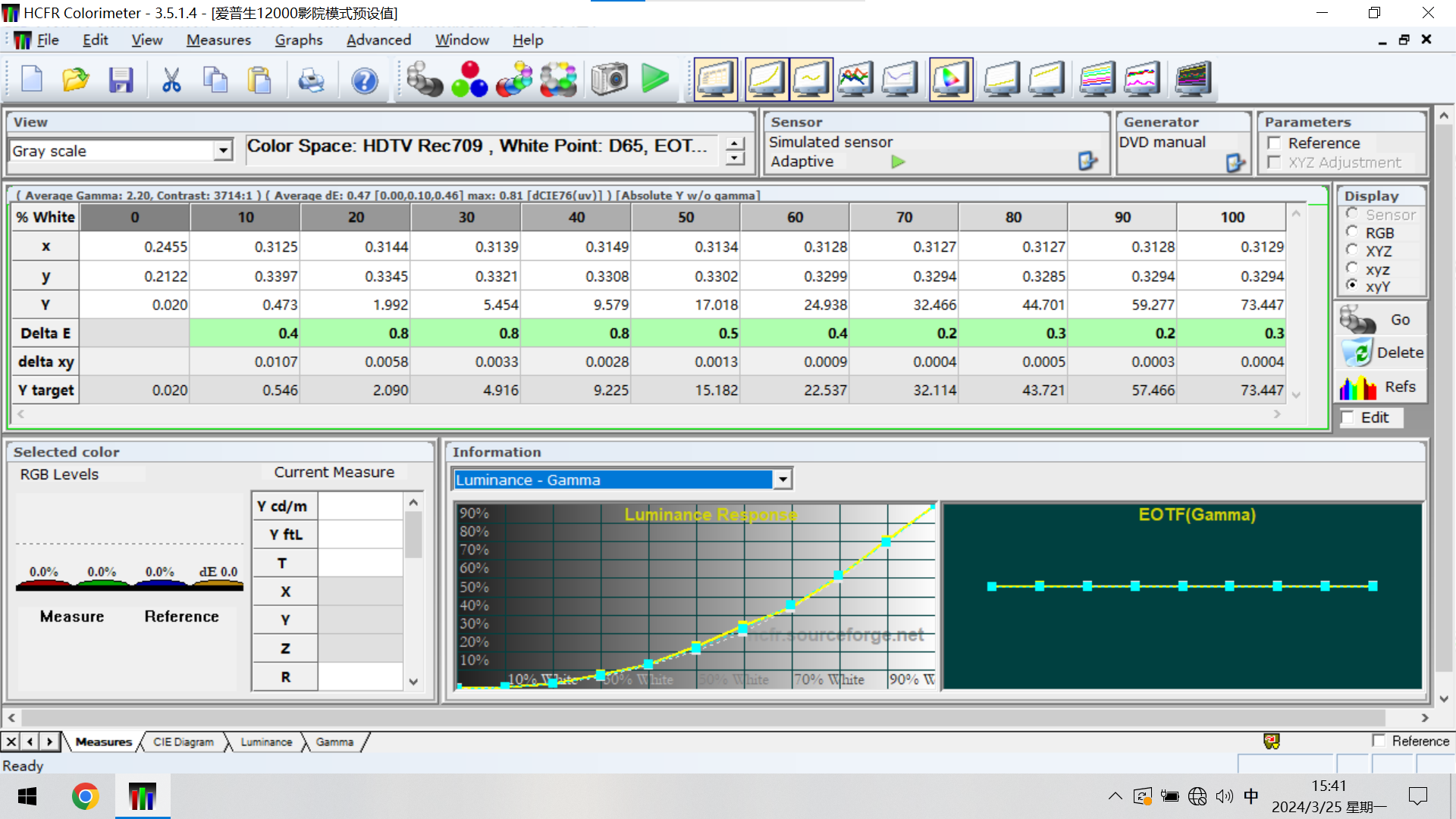Toggle the CIE diagram monitor icon

pos(951,79)
